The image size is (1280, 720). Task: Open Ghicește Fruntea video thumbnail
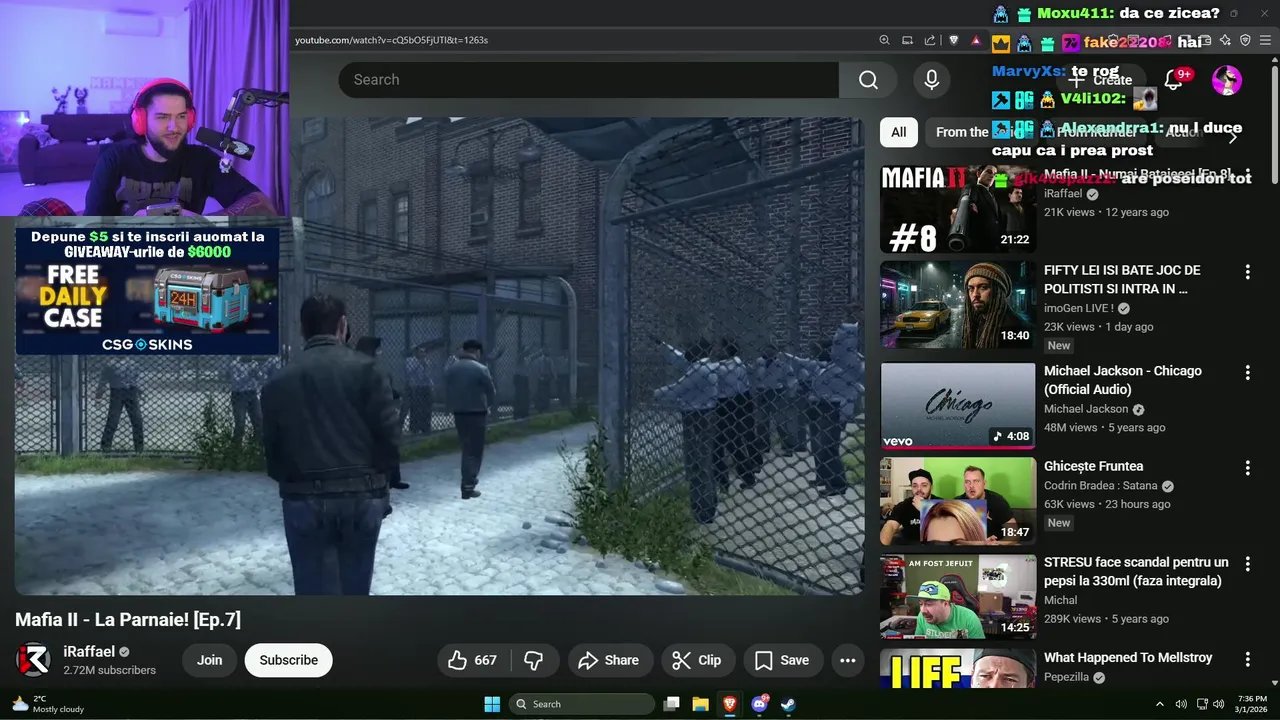click(x=958, y=501)
